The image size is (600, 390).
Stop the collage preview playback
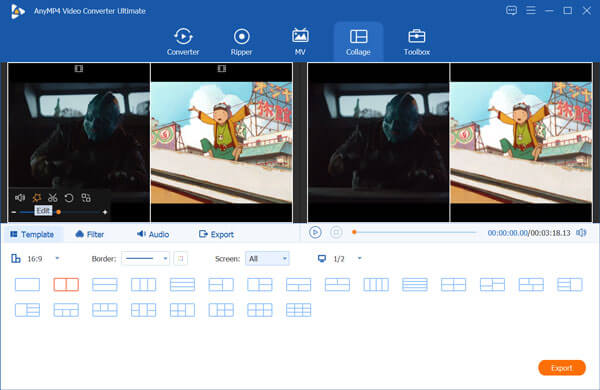pos(336,232)
